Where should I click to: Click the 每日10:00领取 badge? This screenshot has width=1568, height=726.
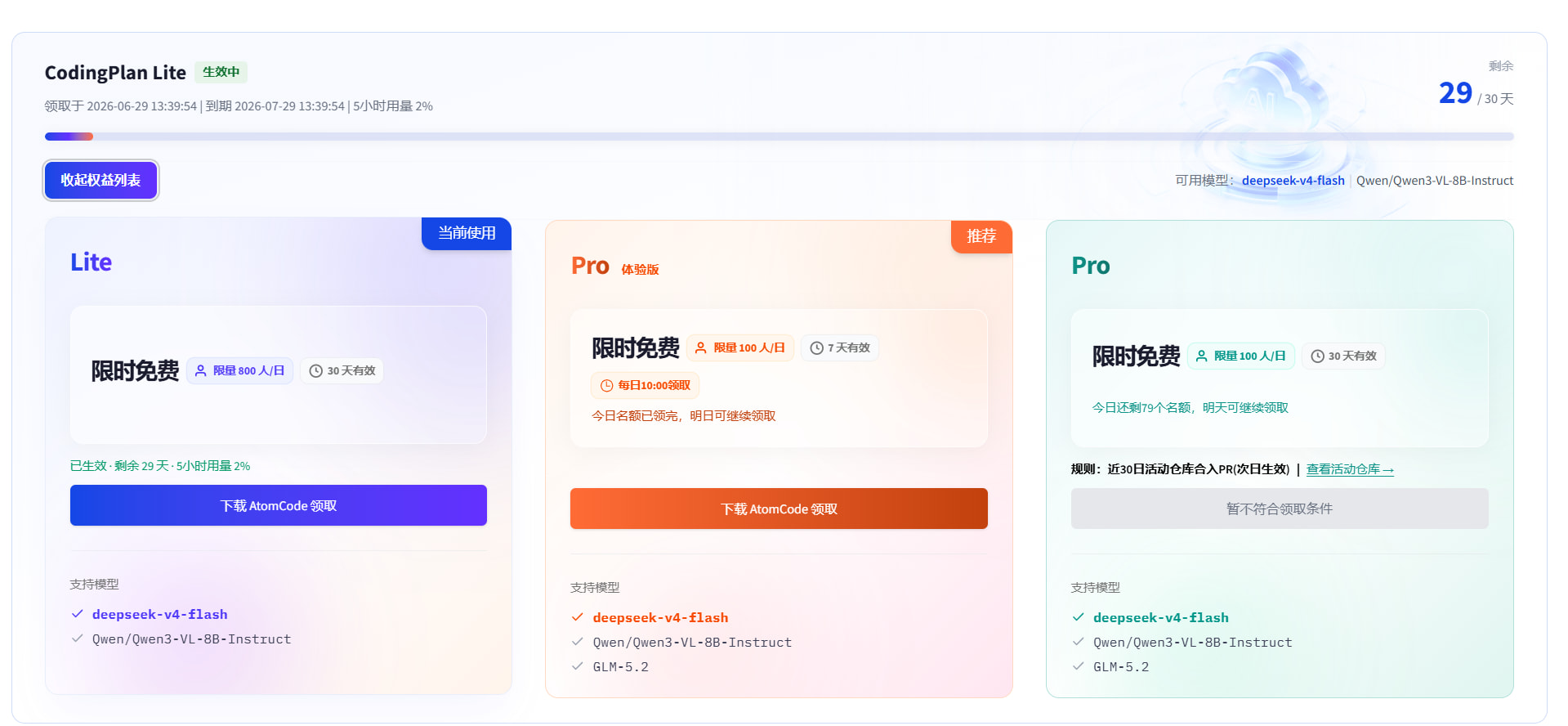[645, 385]
